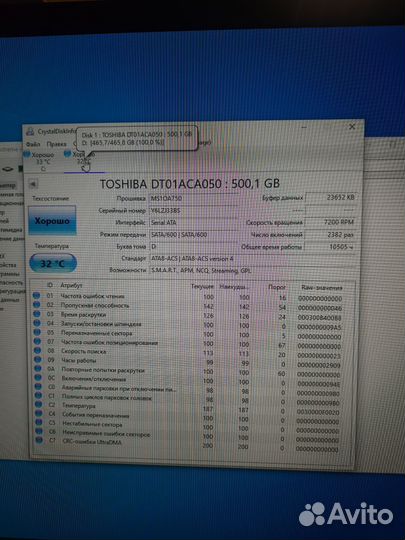
Task: Click the Raw-значения column header
Action: [x=322, y=288]
